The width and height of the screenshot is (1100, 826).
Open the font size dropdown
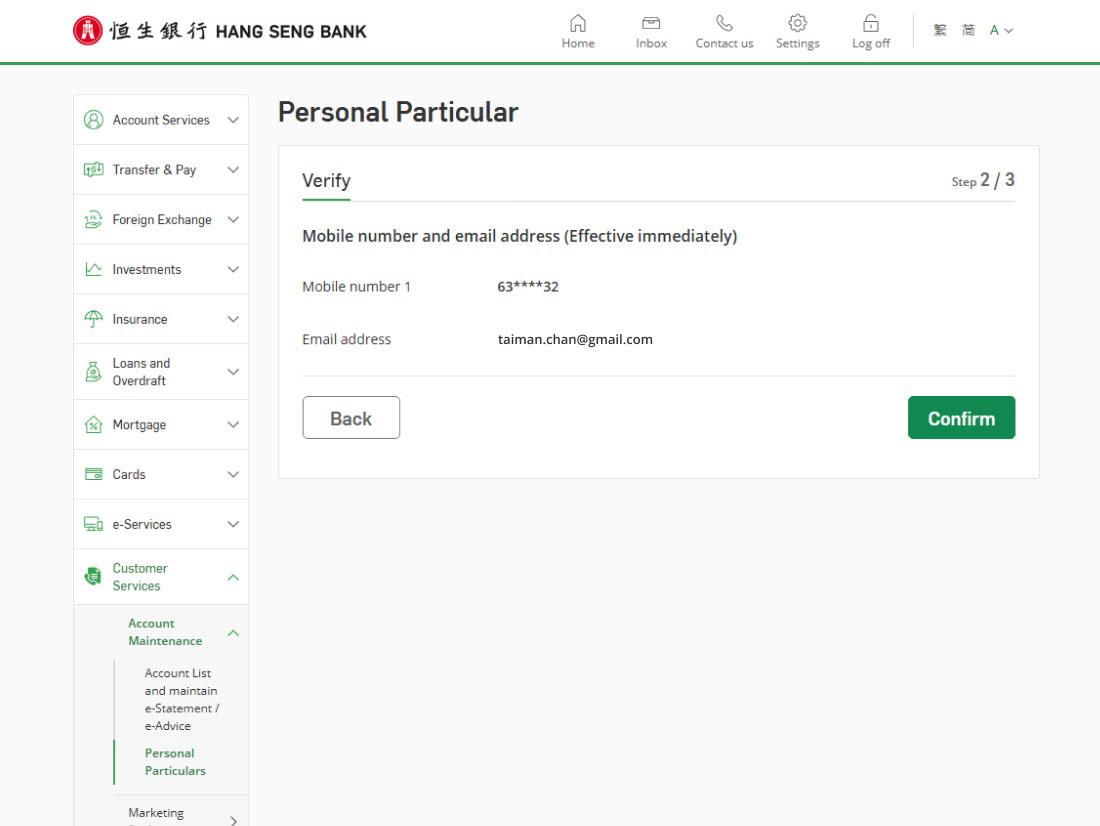[1001, 31]
